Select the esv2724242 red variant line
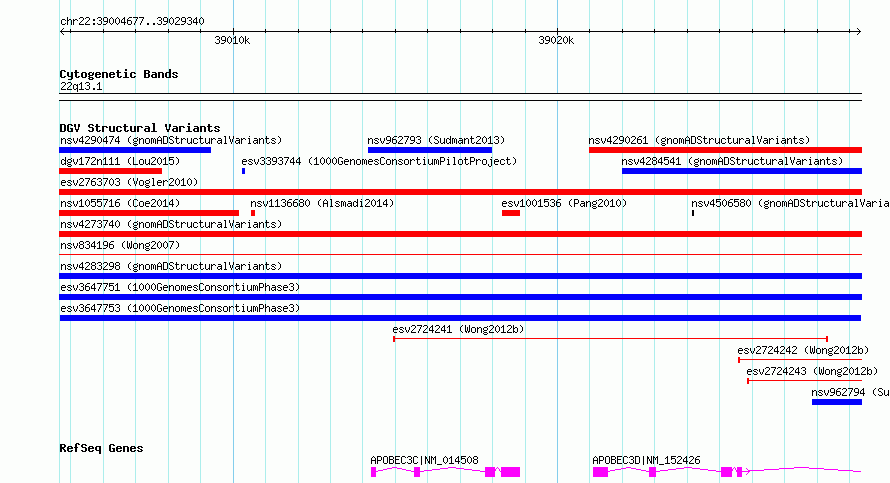The width and height of the screenshot is (890, 483). (x=800, y=360)
